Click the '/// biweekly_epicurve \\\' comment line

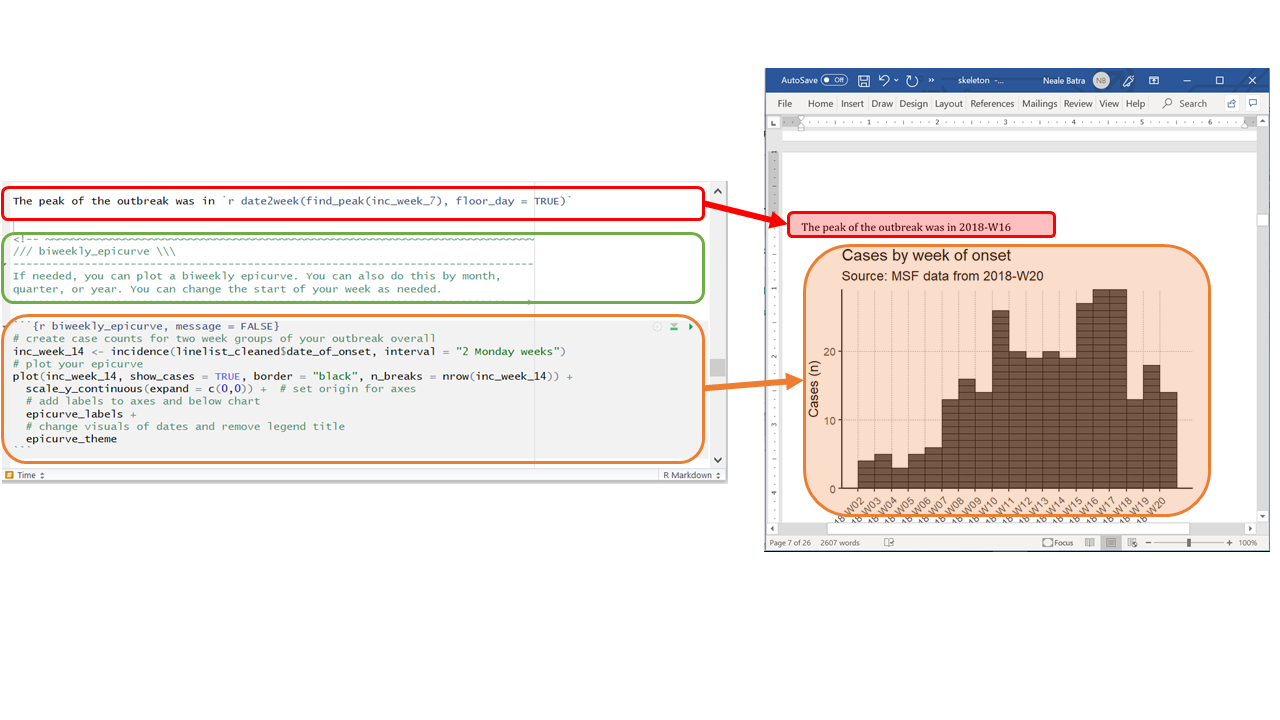94,252
